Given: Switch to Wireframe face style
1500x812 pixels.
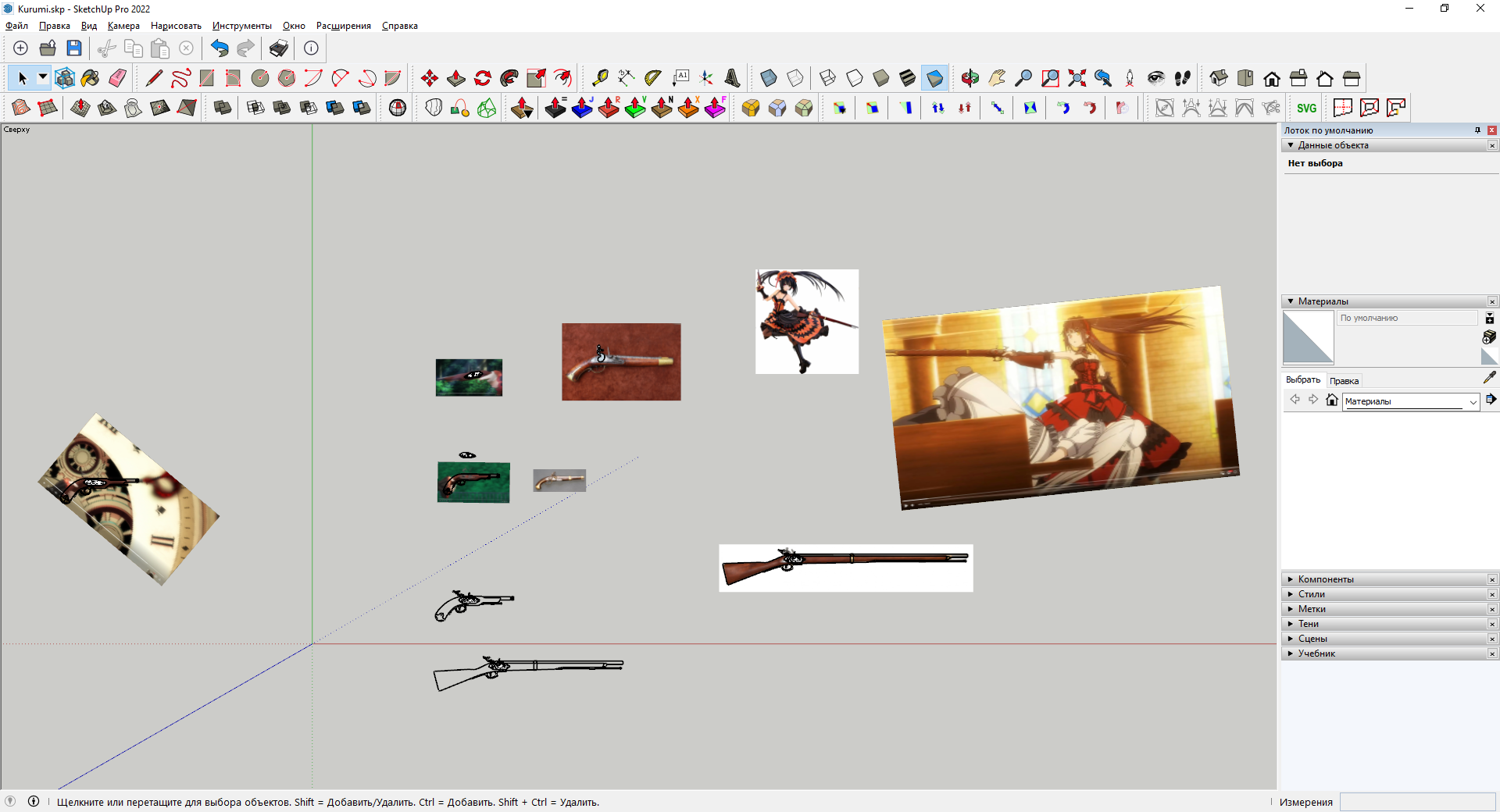Looking at the screenshot, I should pos(828,78).
